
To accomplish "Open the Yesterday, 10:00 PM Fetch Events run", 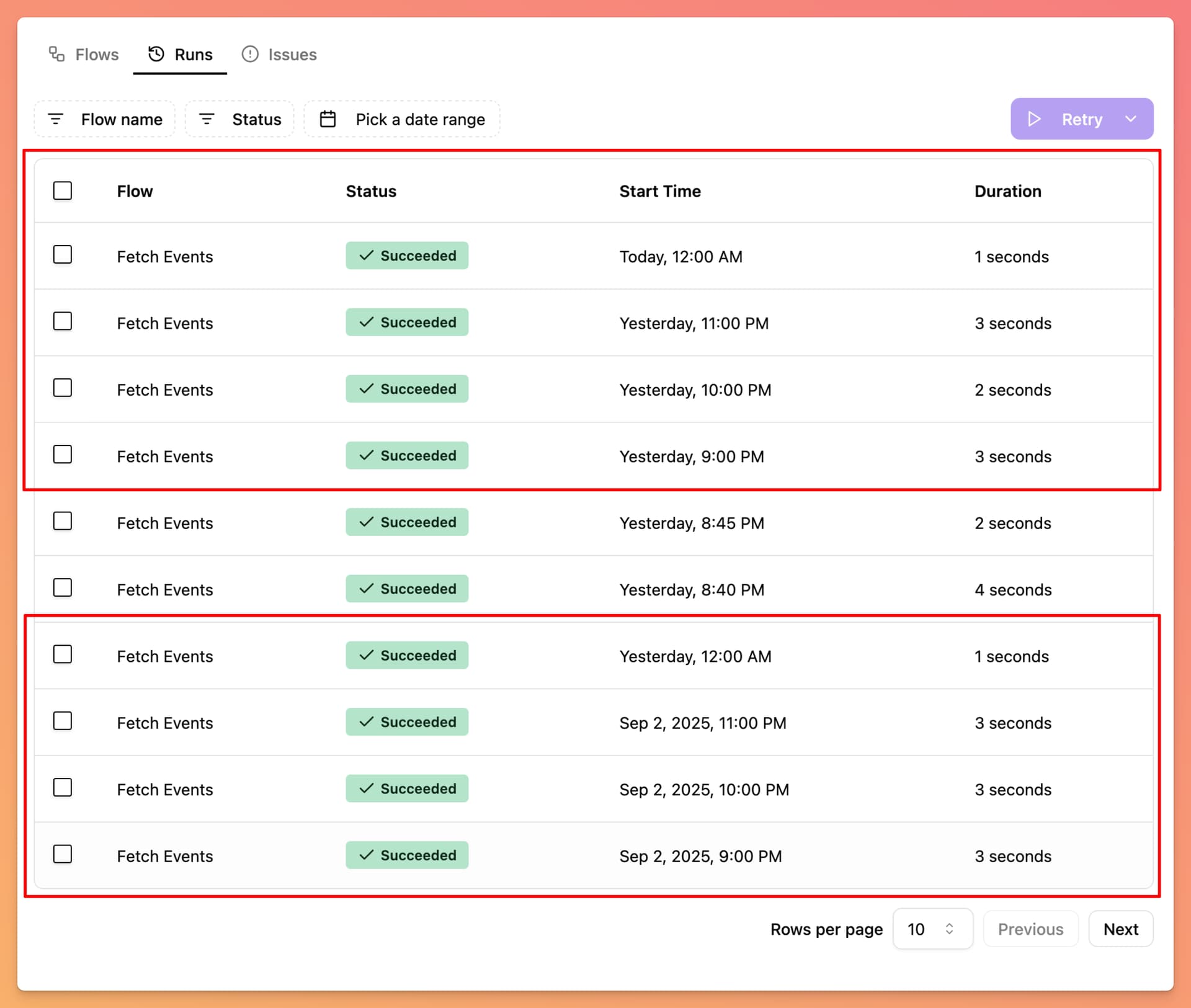I will point(165,390).
